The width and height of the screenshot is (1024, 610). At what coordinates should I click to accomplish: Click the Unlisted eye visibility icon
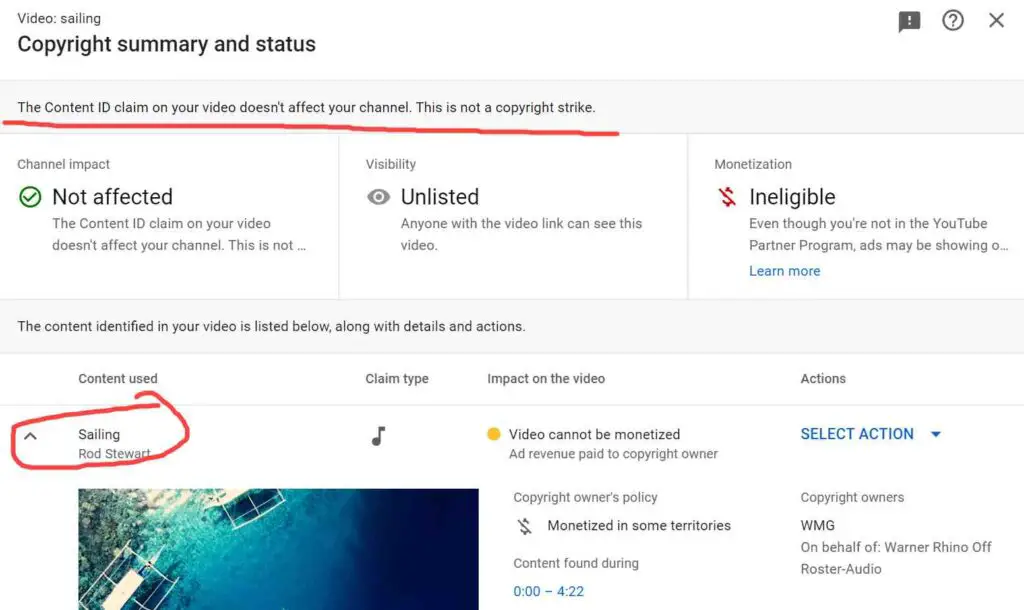378,197
